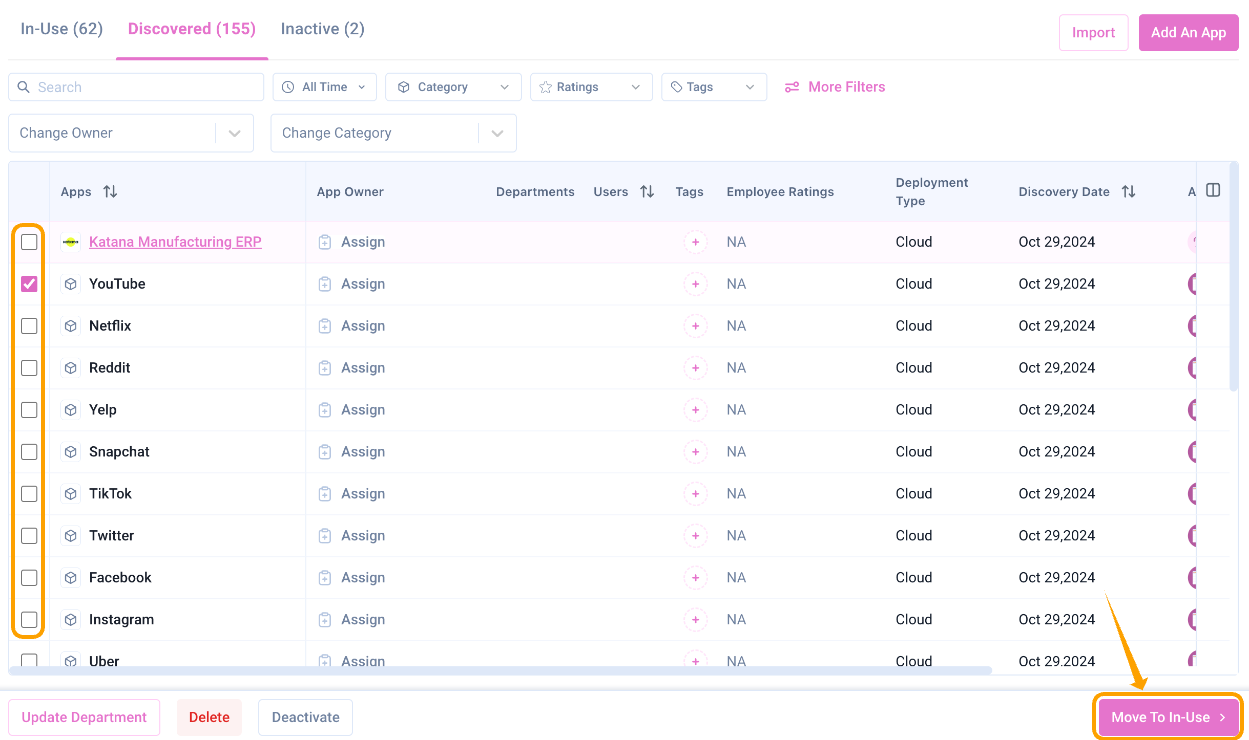Sort the Apps column
Screen dimensions: 1249x740
tap(110, 192)
